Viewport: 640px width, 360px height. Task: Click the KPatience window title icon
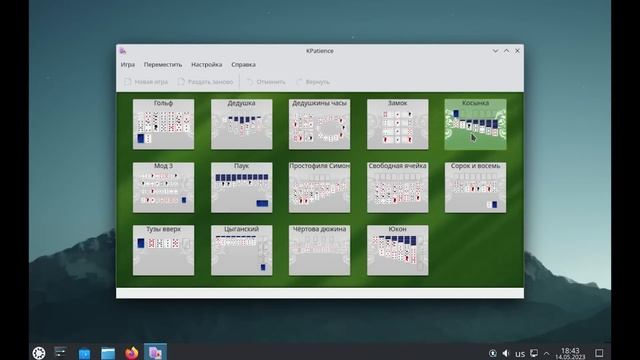pyautogui.click(x=123, y=51)
